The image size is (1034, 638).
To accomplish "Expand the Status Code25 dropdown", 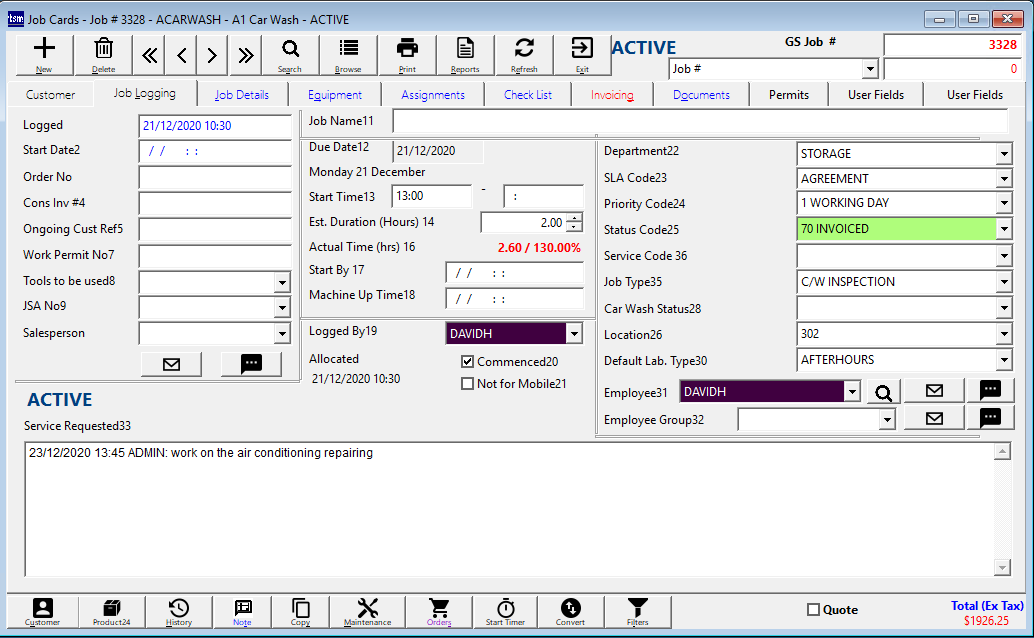I will [1003, 229].
